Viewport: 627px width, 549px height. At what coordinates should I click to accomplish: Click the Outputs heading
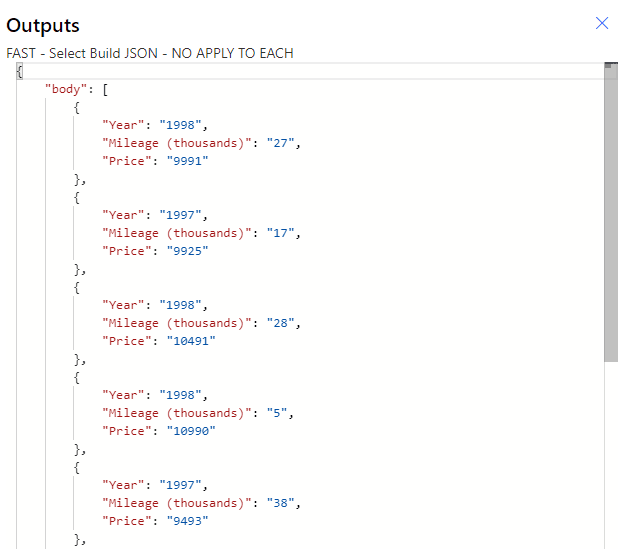pyautogui.click(x=43, y=25)
